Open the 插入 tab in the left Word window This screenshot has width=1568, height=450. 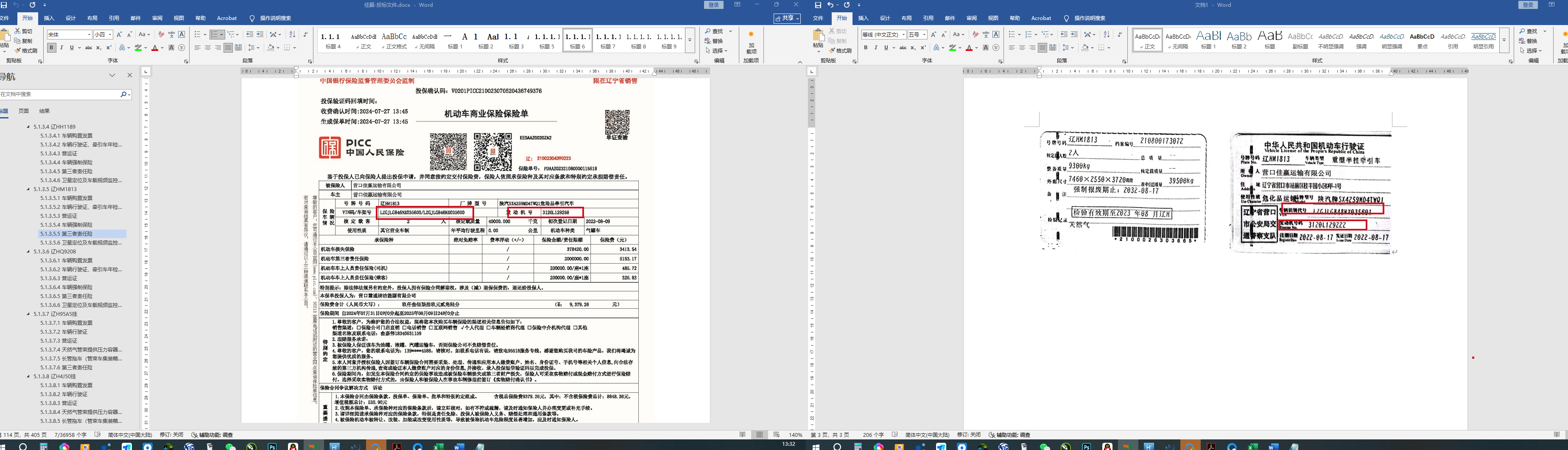(49, 18)
